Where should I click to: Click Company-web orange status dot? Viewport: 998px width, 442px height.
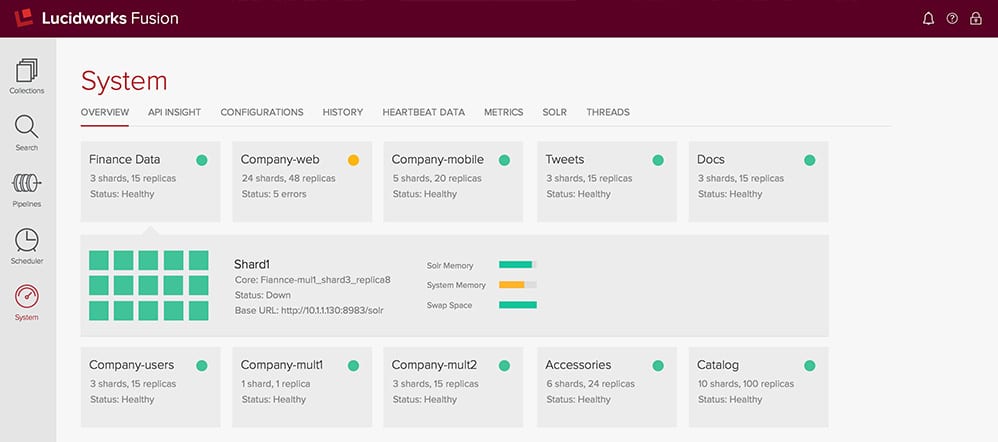click(x=353, y=160)
